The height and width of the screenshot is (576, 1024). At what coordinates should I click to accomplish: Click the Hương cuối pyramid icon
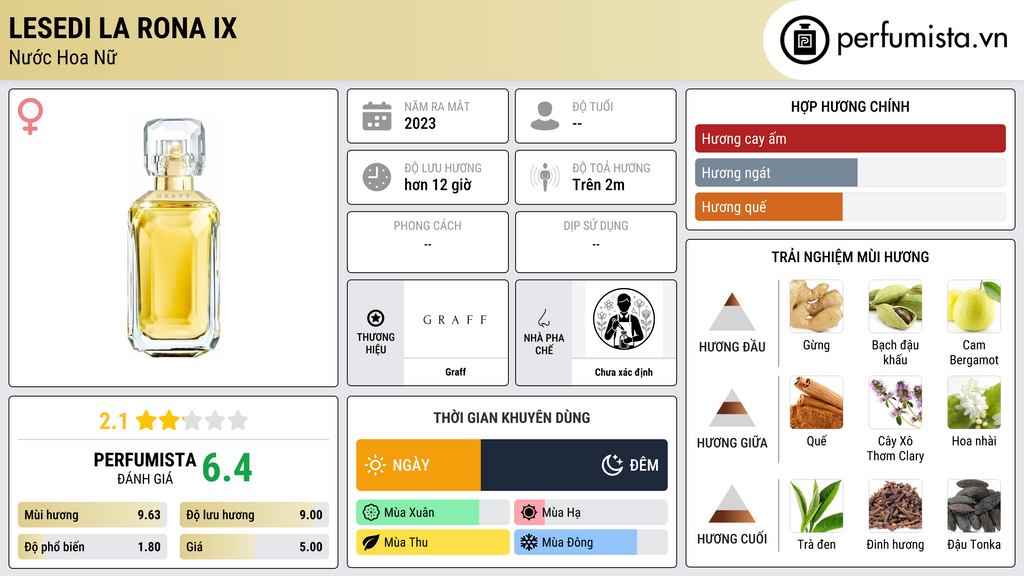732,504
